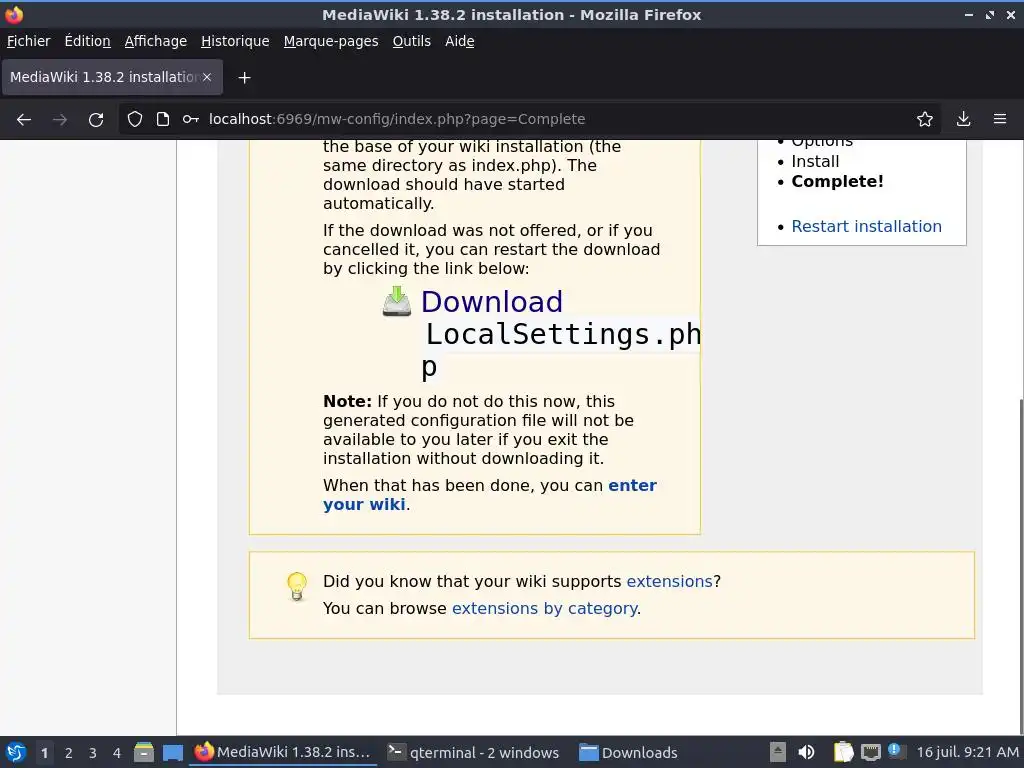Open the Firefox hamburger menu

tap(1000, 119)
